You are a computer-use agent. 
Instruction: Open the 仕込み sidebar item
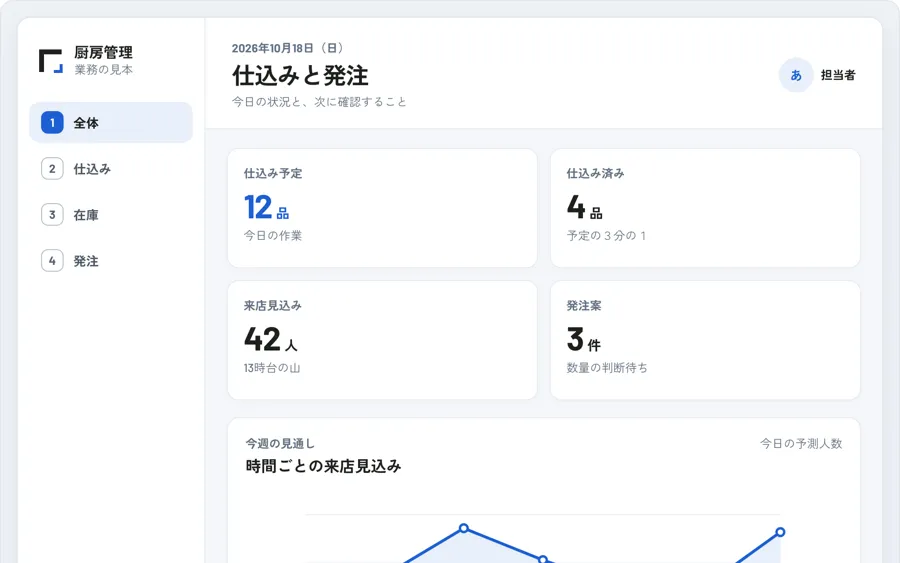111,169
